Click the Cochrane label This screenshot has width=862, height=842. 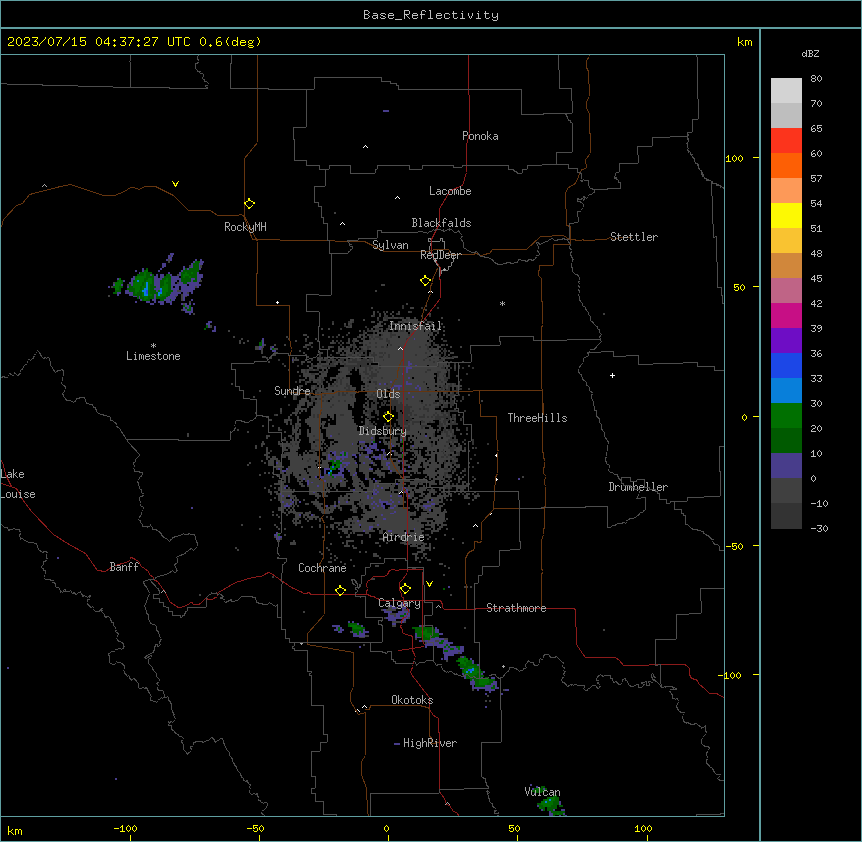pyautogui.click(x=322, y=568)
